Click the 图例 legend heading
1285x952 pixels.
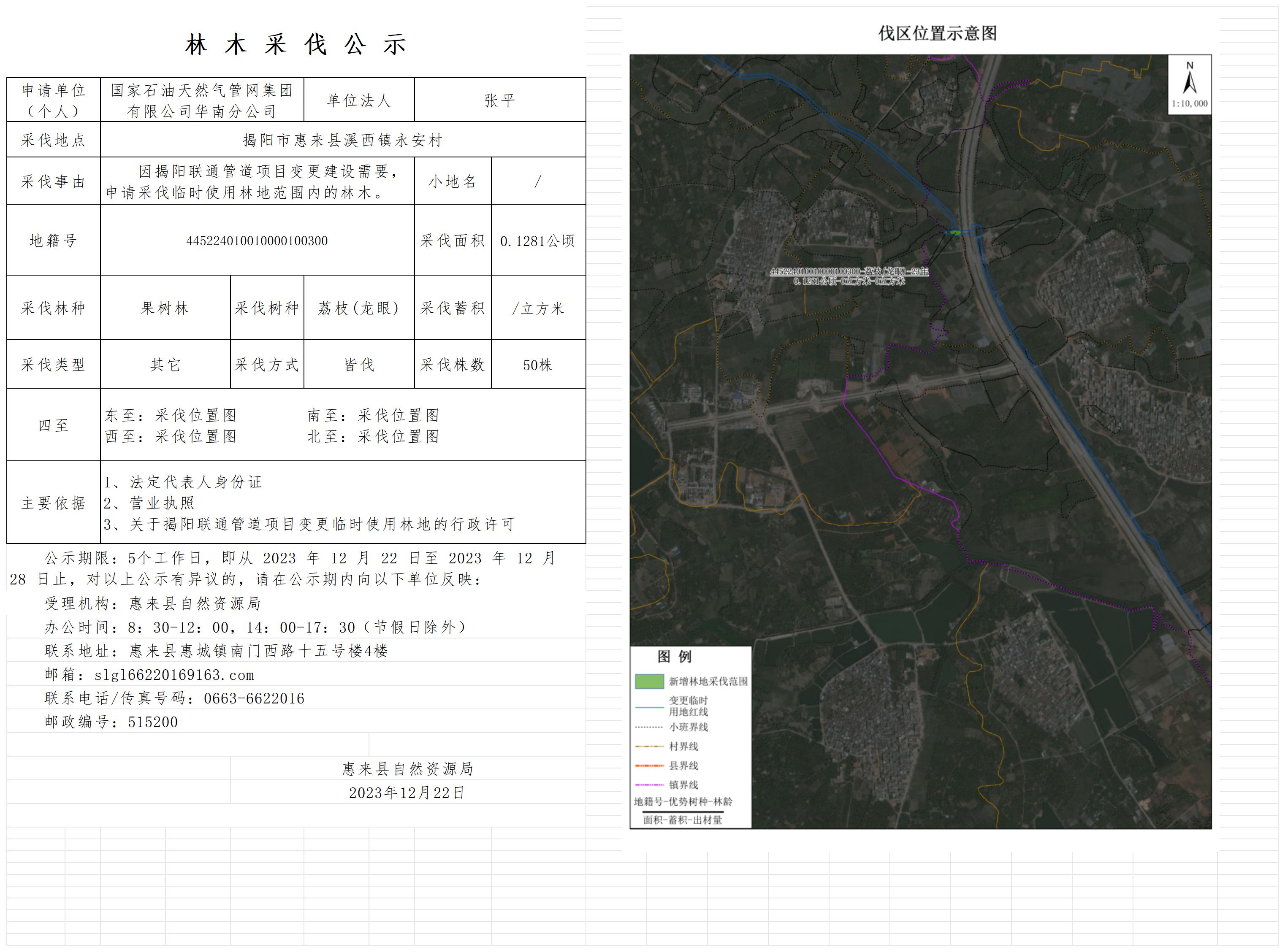coord(674,656)
